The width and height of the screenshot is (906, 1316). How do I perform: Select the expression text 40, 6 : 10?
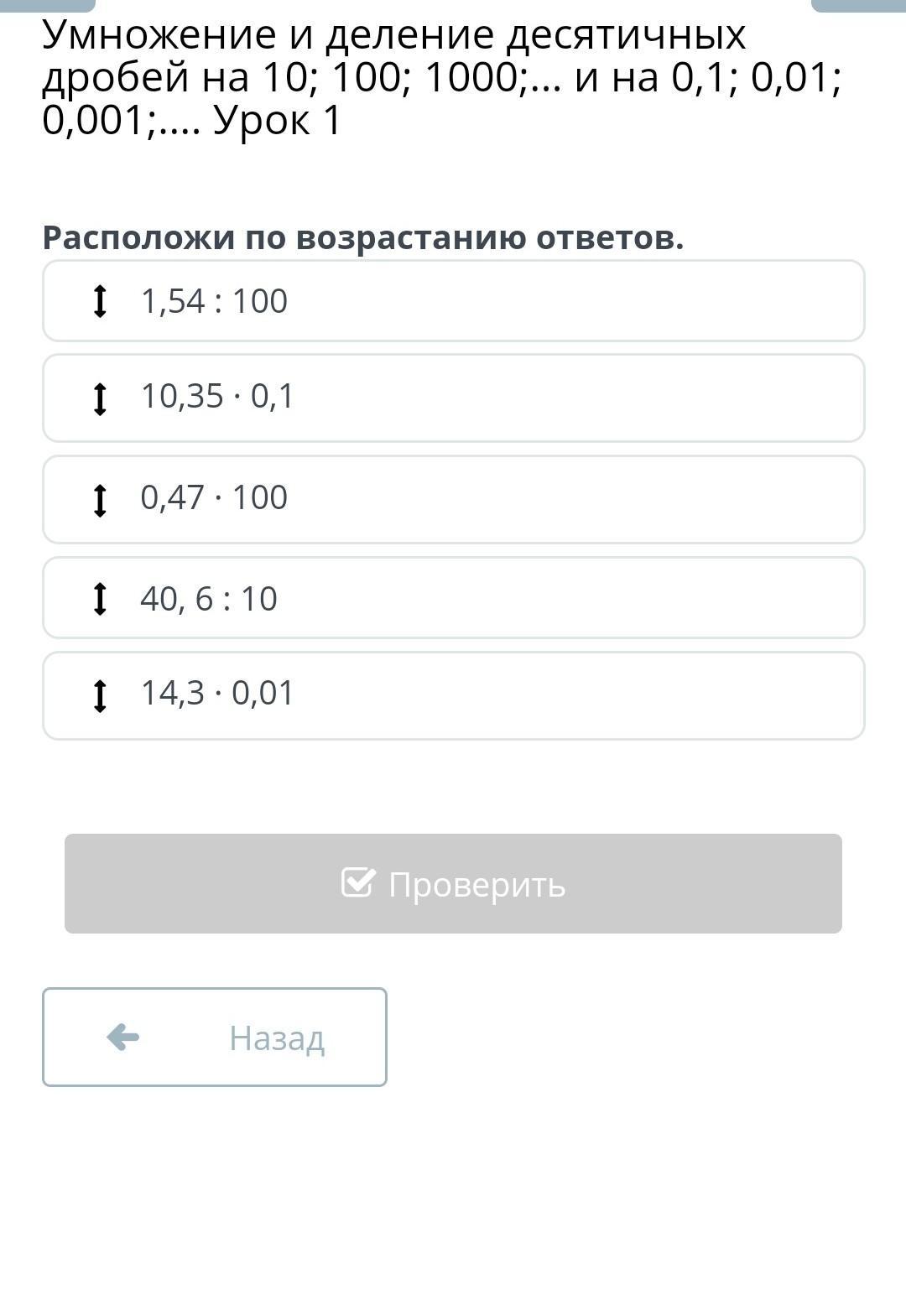[209, 599]
